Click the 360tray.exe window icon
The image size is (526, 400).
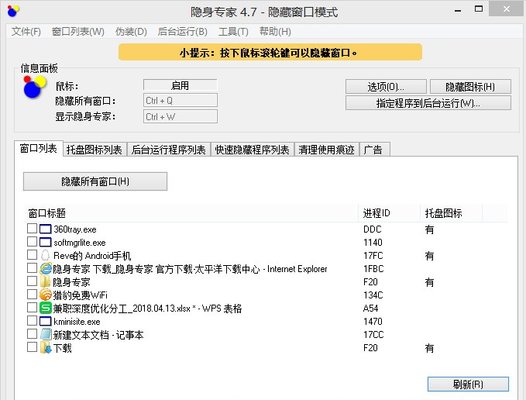tap(45, 229)
